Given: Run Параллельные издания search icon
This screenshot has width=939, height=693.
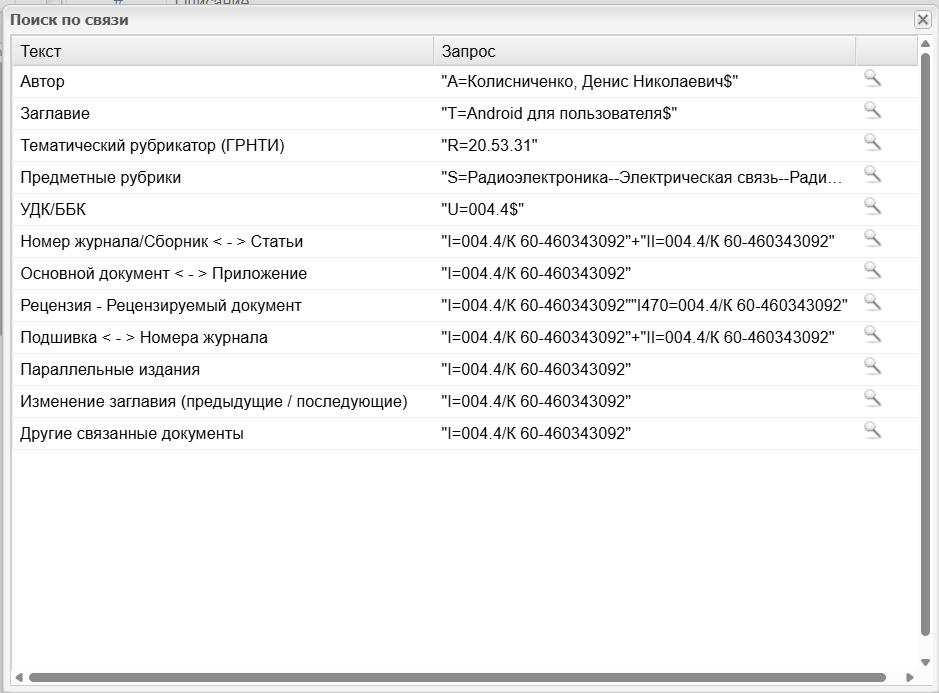Looking at the screenshot, I should [872, 367].
